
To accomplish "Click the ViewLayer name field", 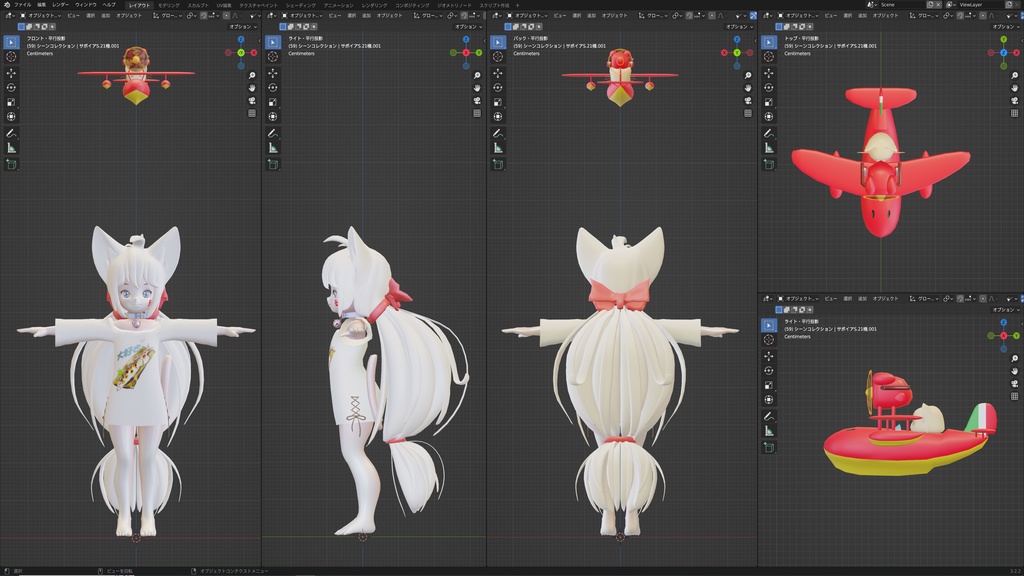I will pyautogui.click(x=980, y=5).
